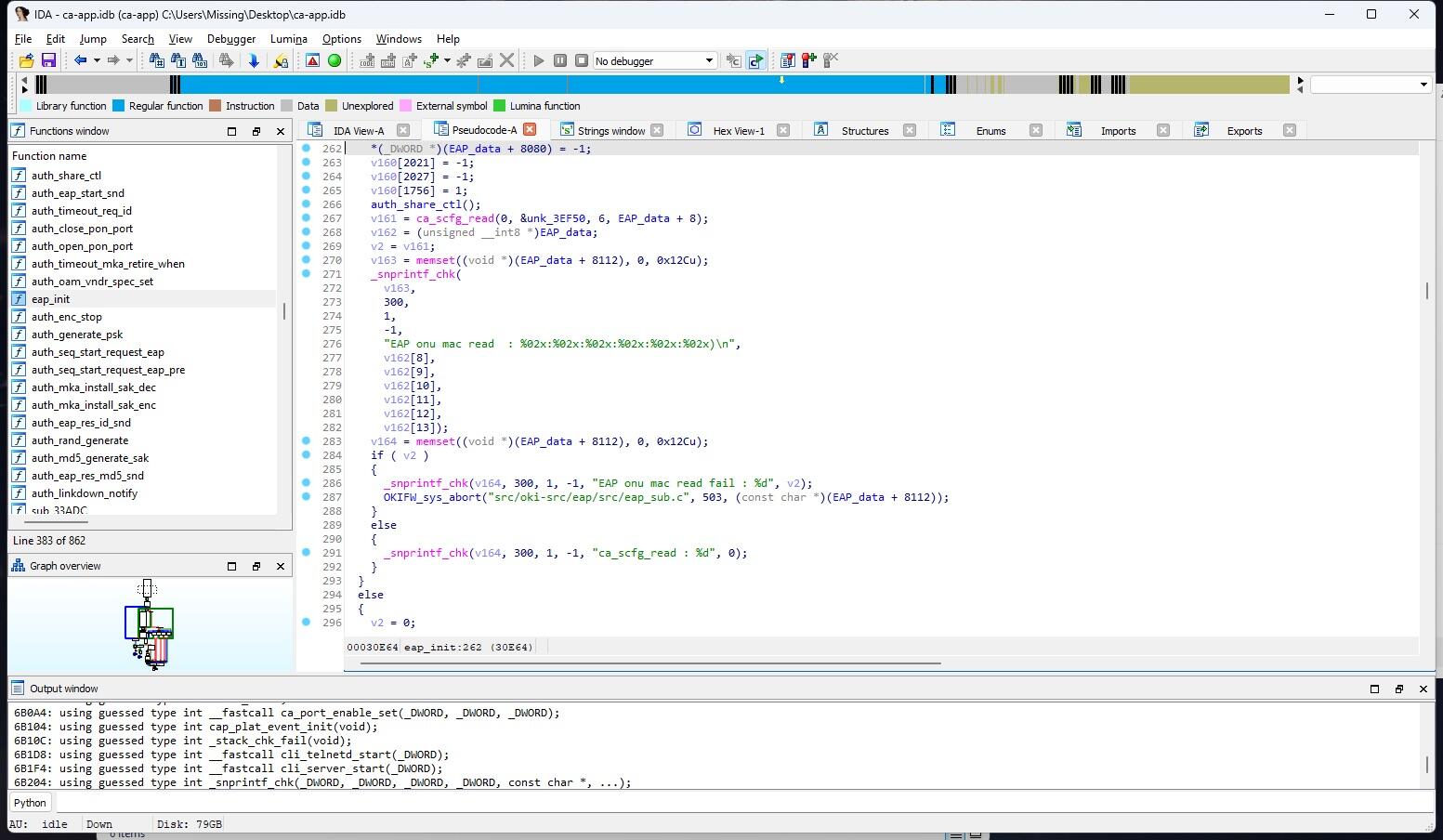Switch to the IDA View-A tab

[359, 131]
